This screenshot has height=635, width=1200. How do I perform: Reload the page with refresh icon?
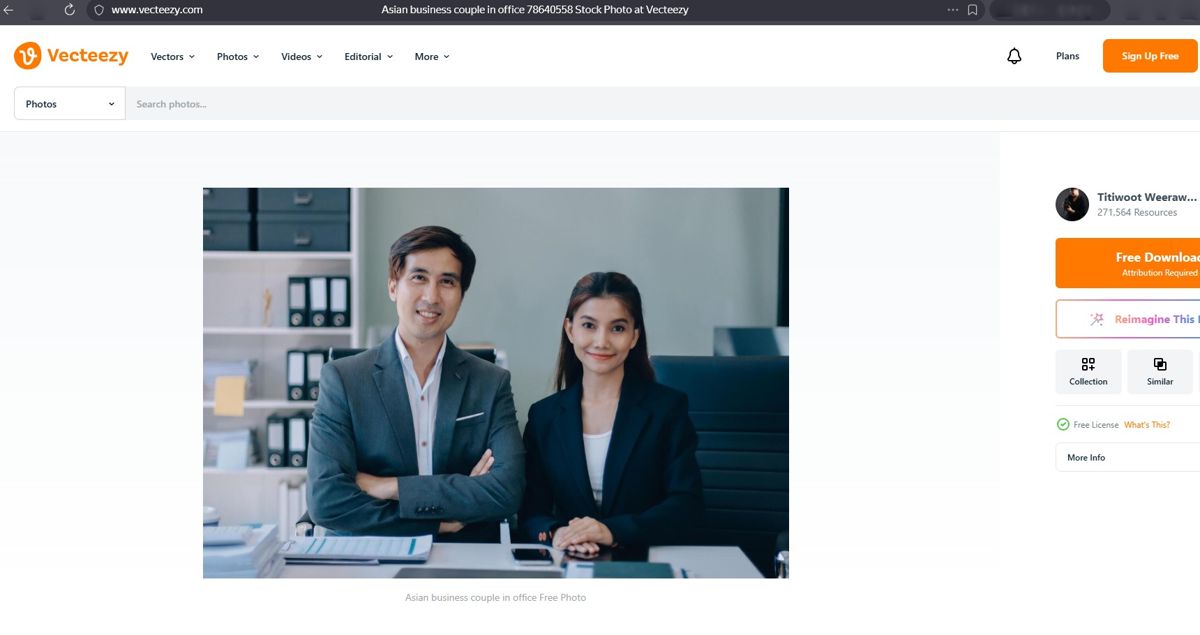pos(70,9)
